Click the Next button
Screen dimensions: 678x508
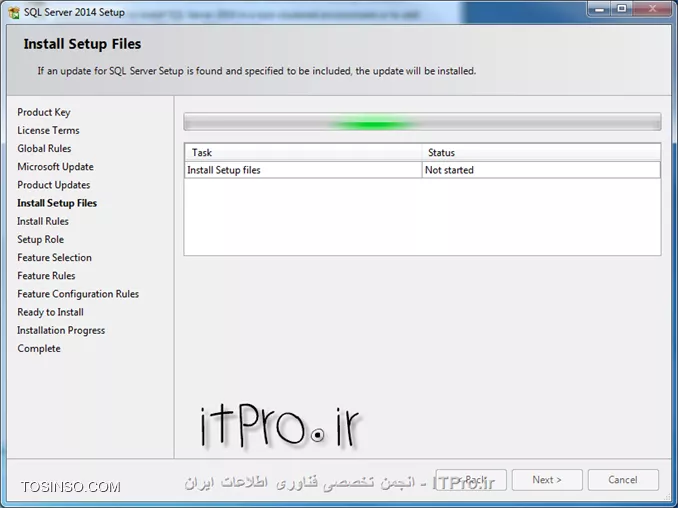547,480
